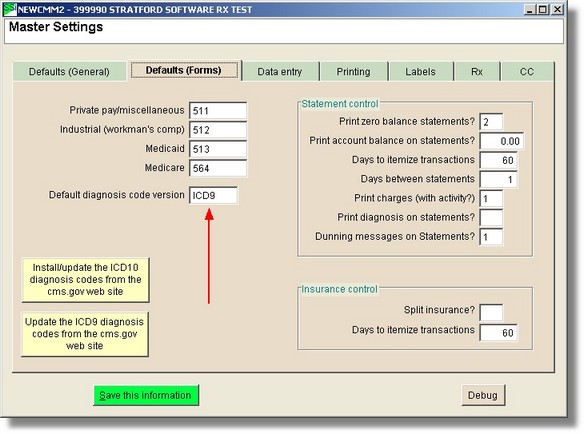Screen dimensions: 584x434
Task: Click the Industrial (workman's comp) form field
Action: click(x=218, y=130)
